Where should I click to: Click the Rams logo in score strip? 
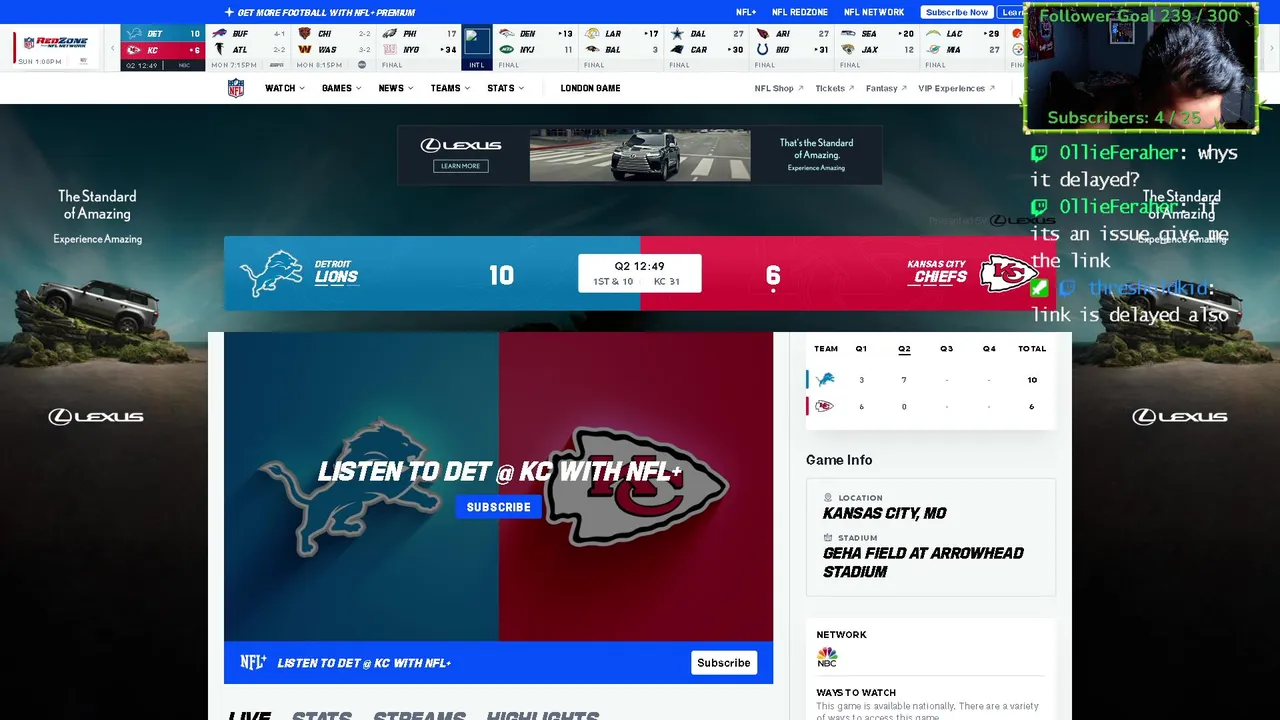click(592, 34)
